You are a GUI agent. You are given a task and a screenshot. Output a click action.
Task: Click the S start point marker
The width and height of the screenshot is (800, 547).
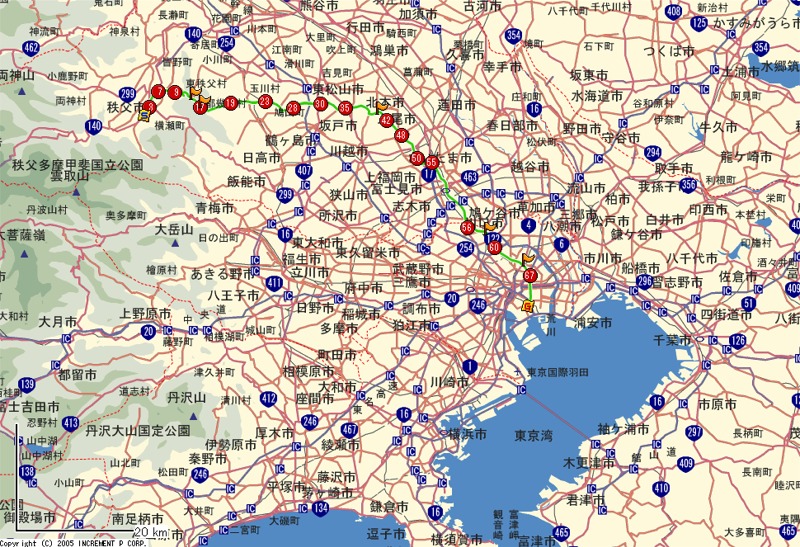coord(145,115)
